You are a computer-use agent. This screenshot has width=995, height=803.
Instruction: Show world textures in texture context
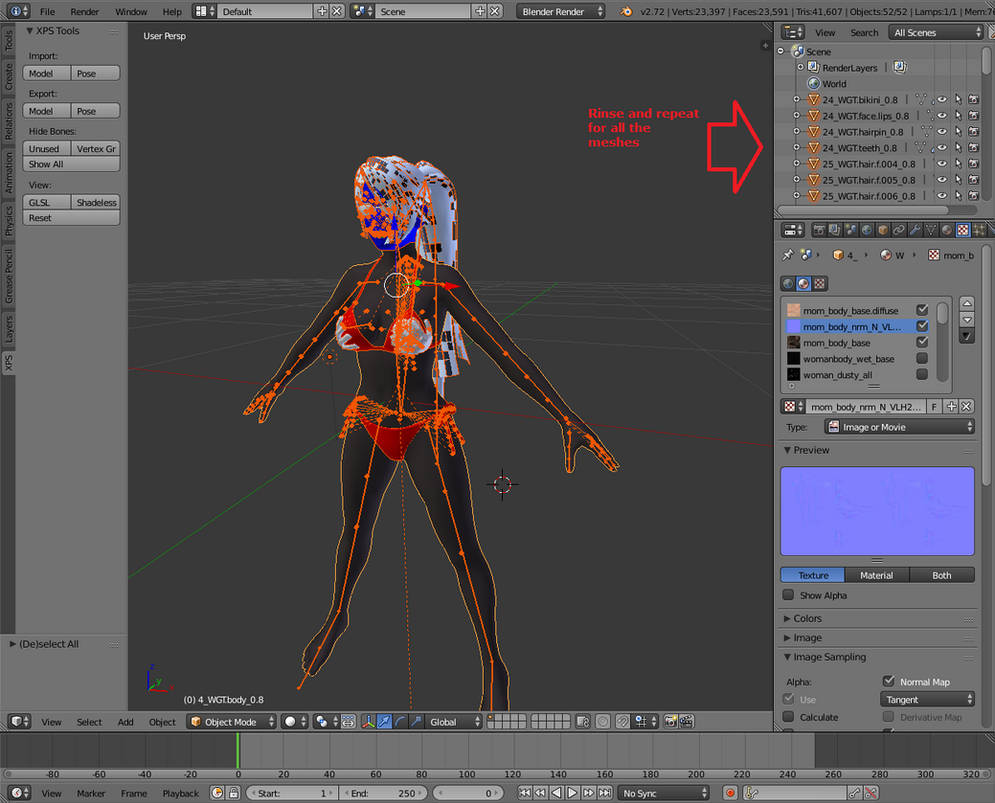coord(788,284)
